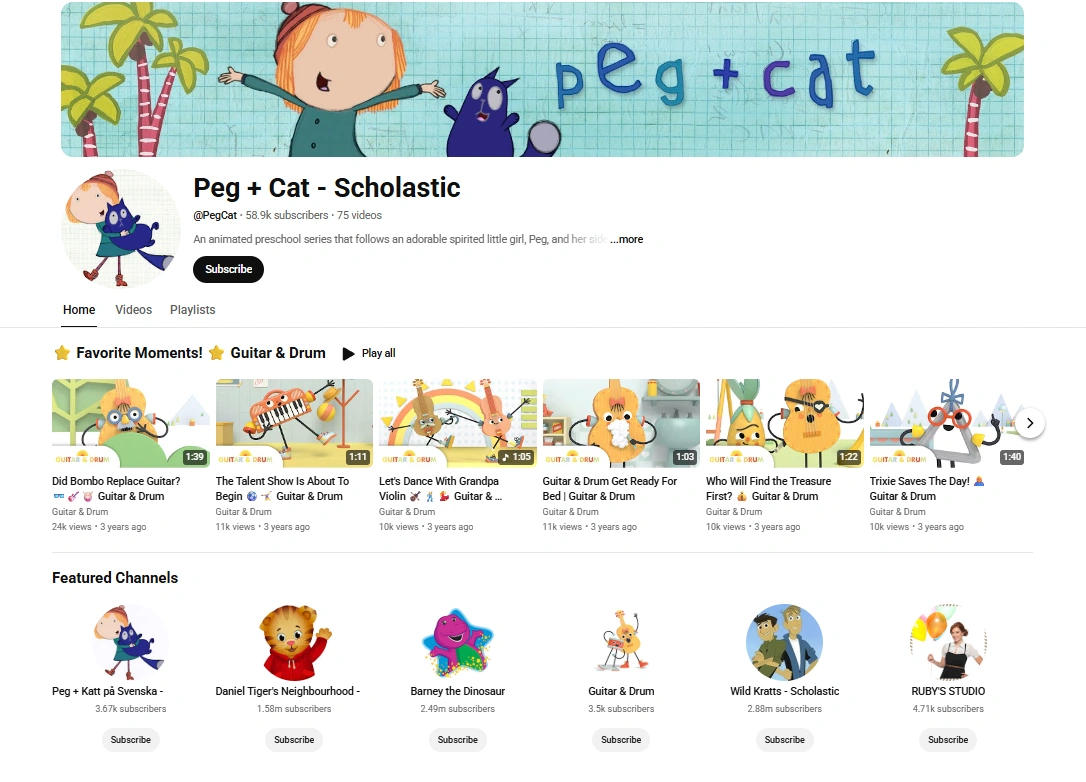Subscribe to Peg + Cat - Scholastic
Image resolution: width=1086 pixels, height=782 pixels.
228,269
